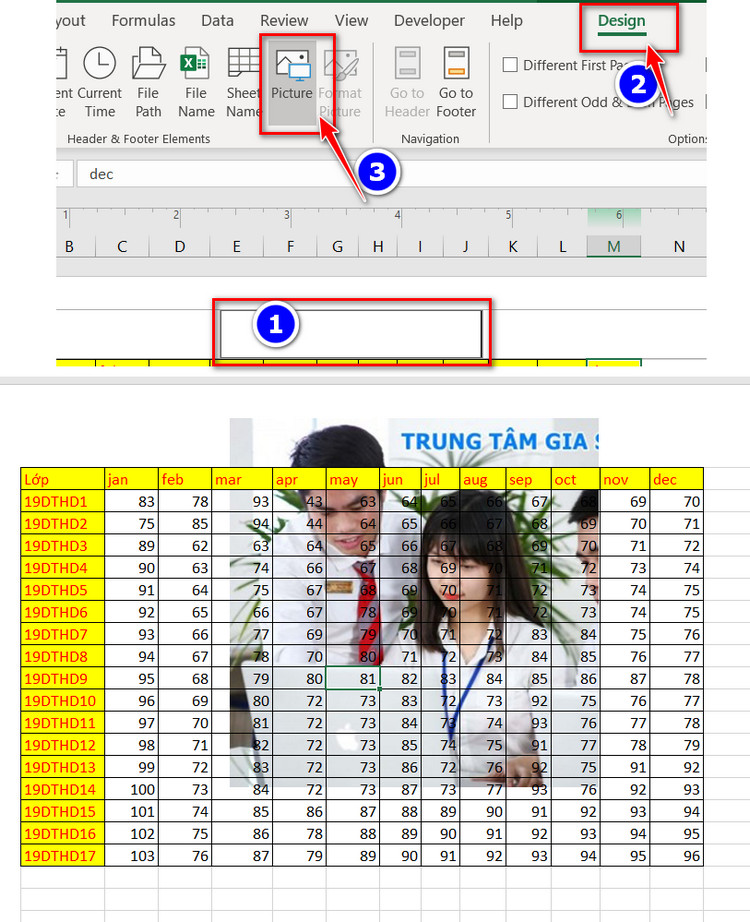Click the Picture header element button
Viewport: 750px width, 922px height.
point(292,82)
